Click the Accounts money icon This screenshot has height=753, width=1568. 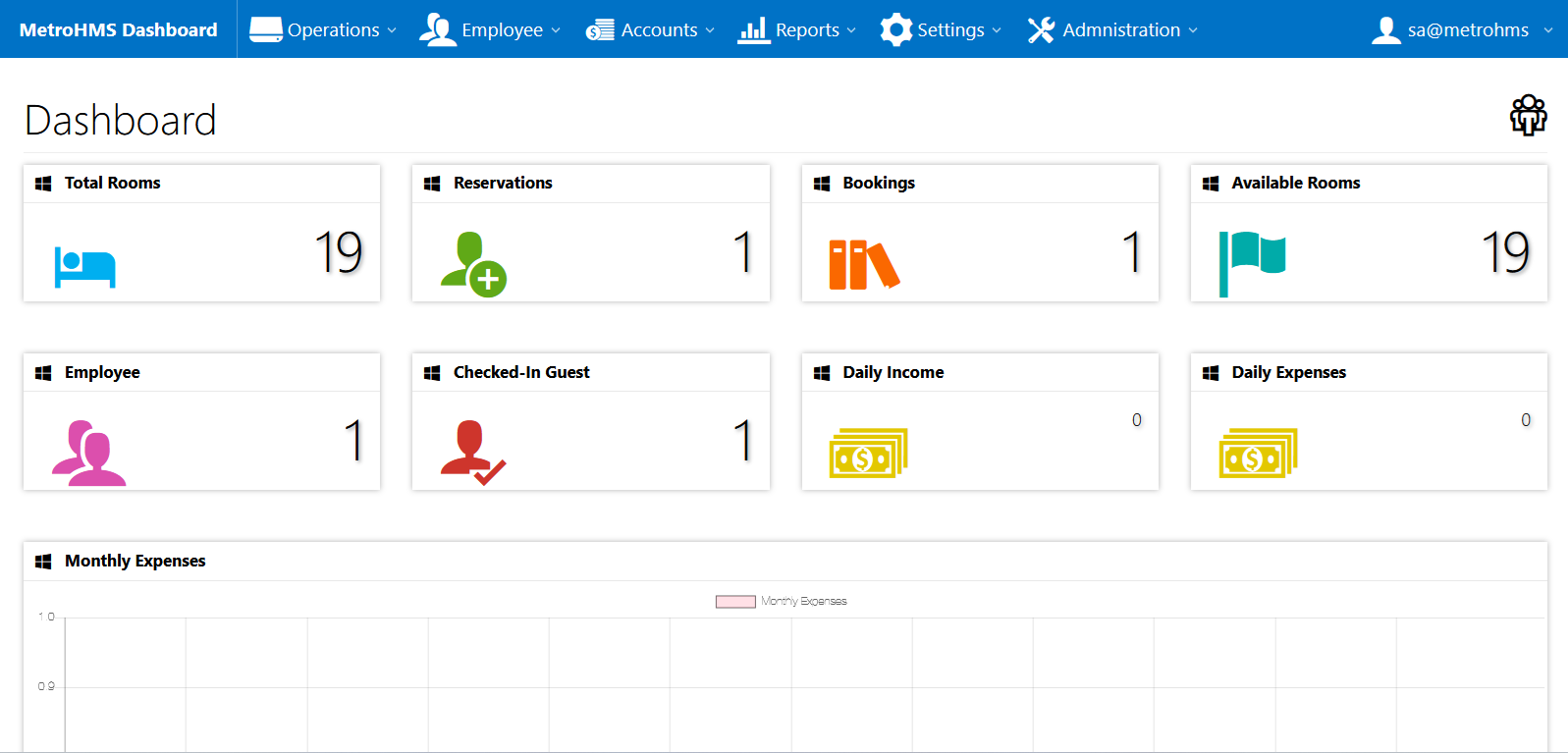coord(600,30)
